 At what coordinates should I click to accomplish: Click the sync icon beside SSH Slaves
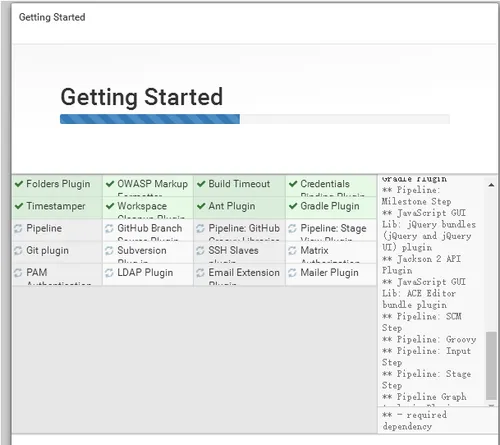[200, 250]
